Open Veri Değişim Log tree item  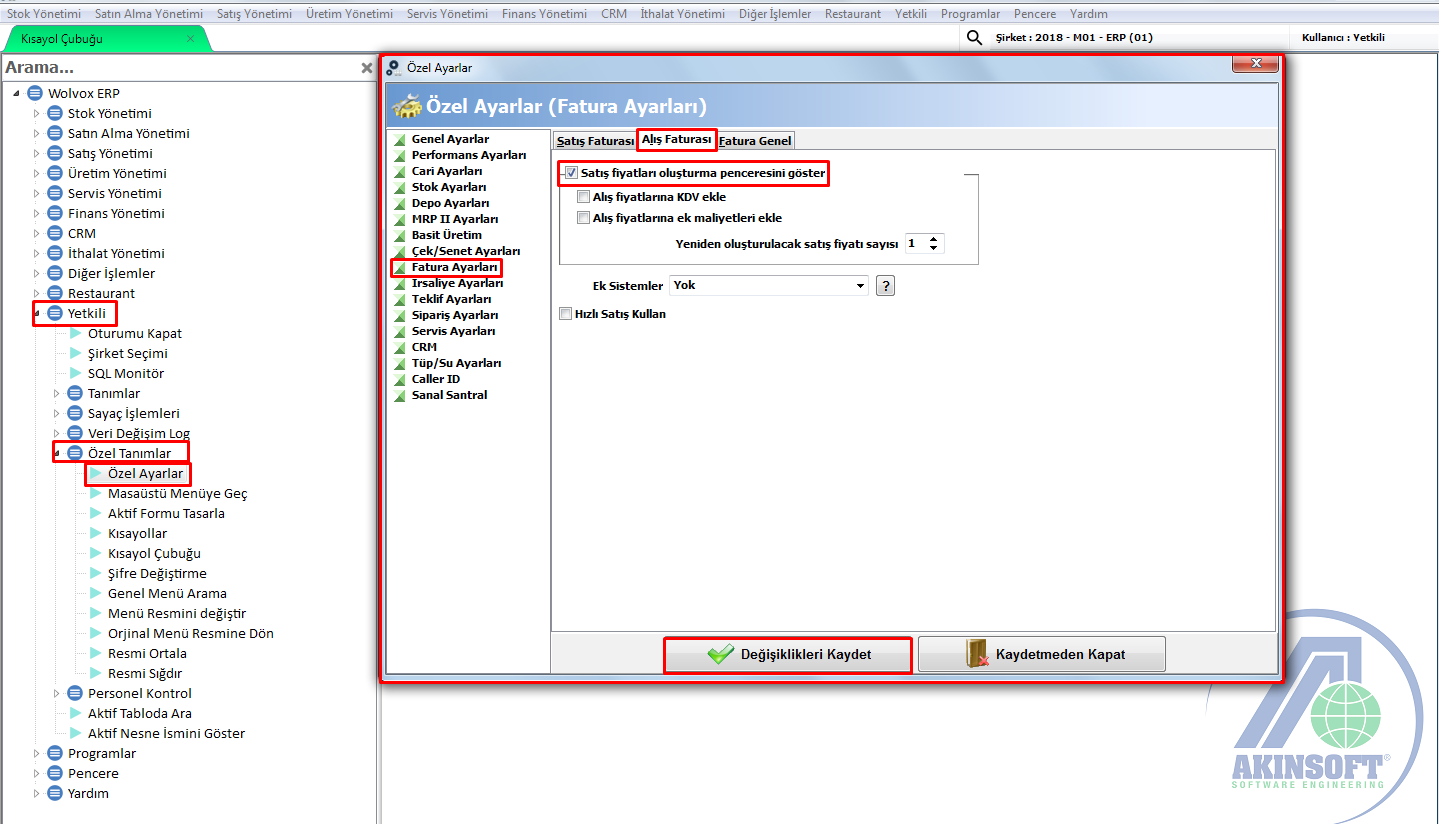tap(139, 433)
